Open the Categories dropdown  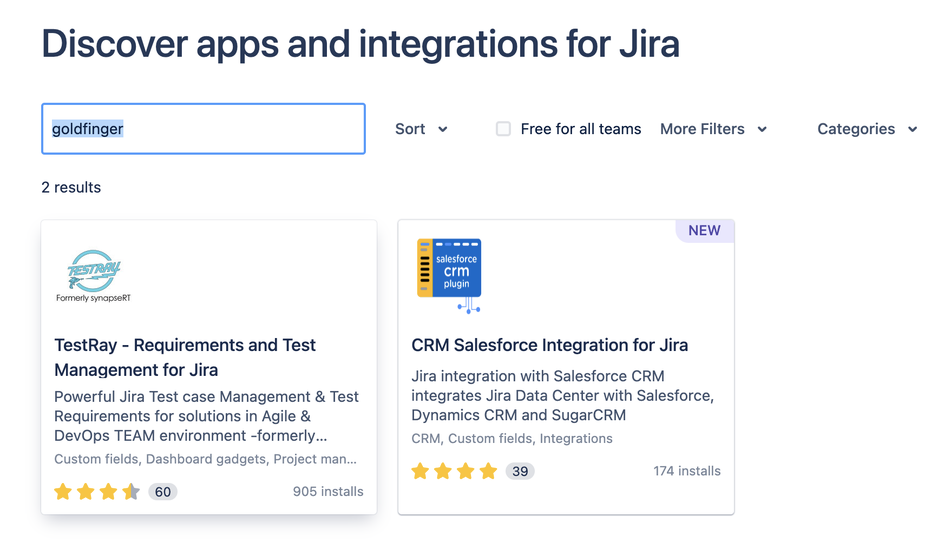[866, 129]
